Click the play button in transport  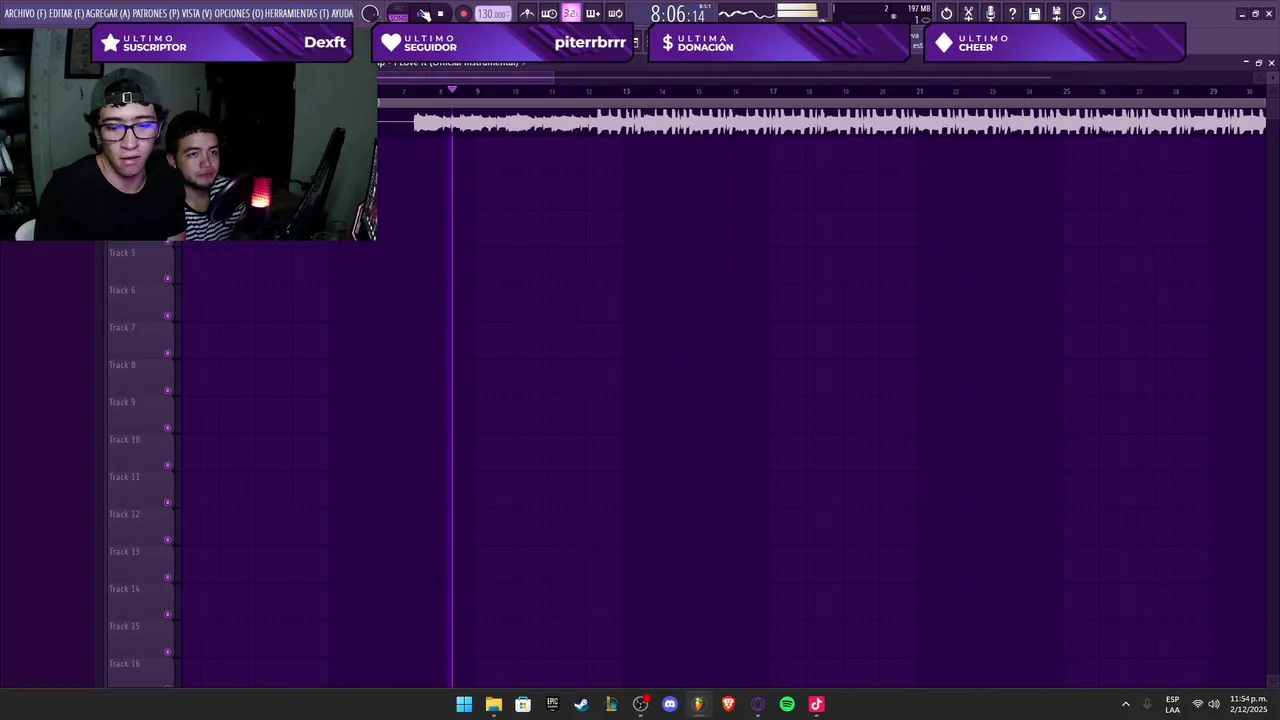click(423, 14)
